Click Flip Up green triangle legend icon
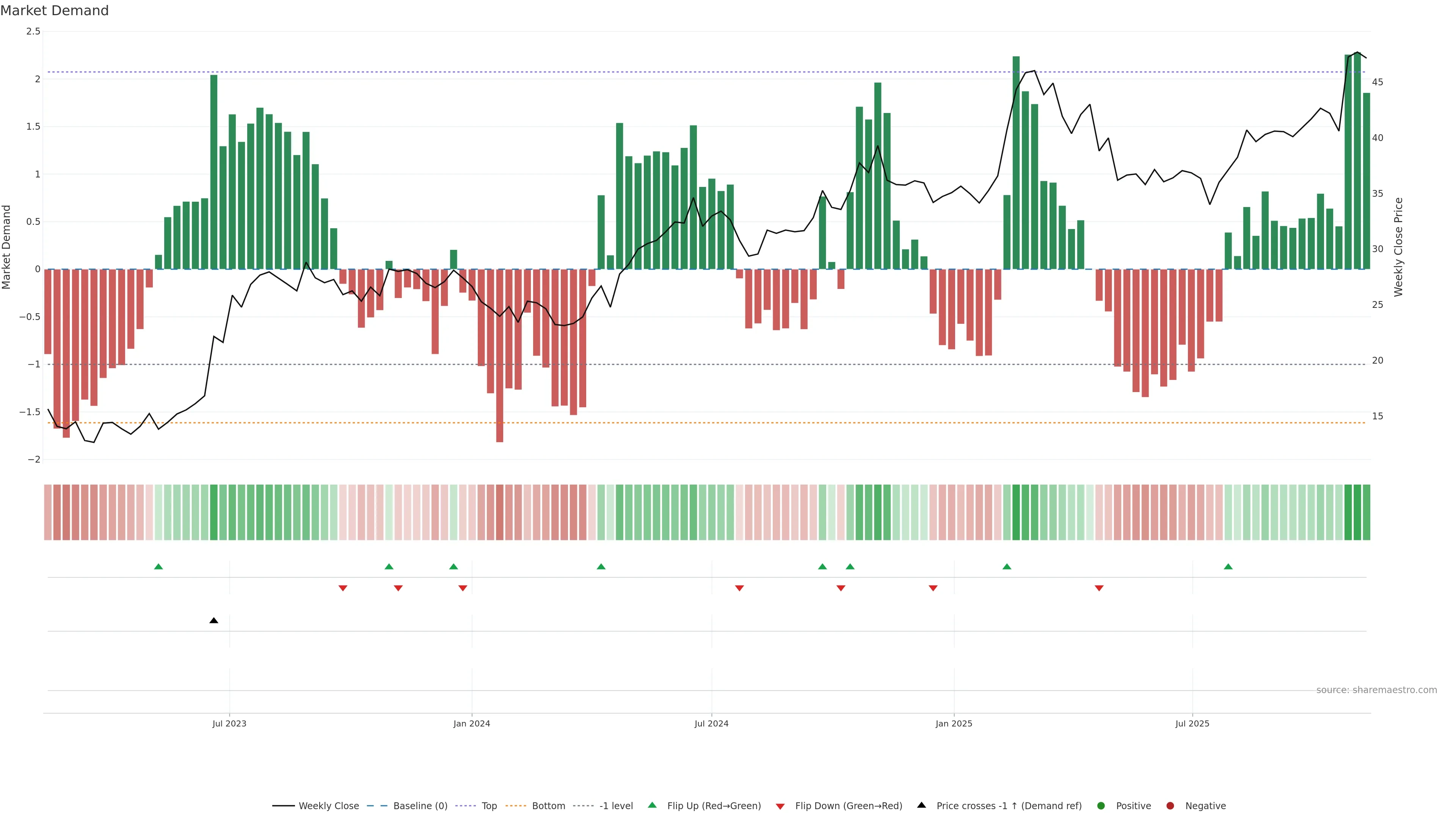1456x819 pixels. tap(652, 805)
